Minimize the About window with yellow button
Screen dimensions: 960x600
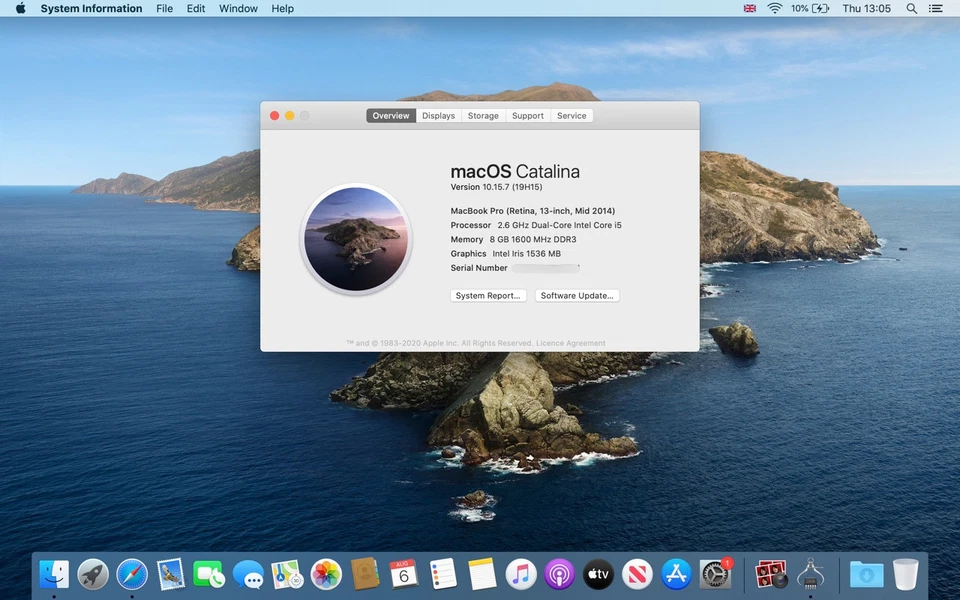[x=290, y=116]
